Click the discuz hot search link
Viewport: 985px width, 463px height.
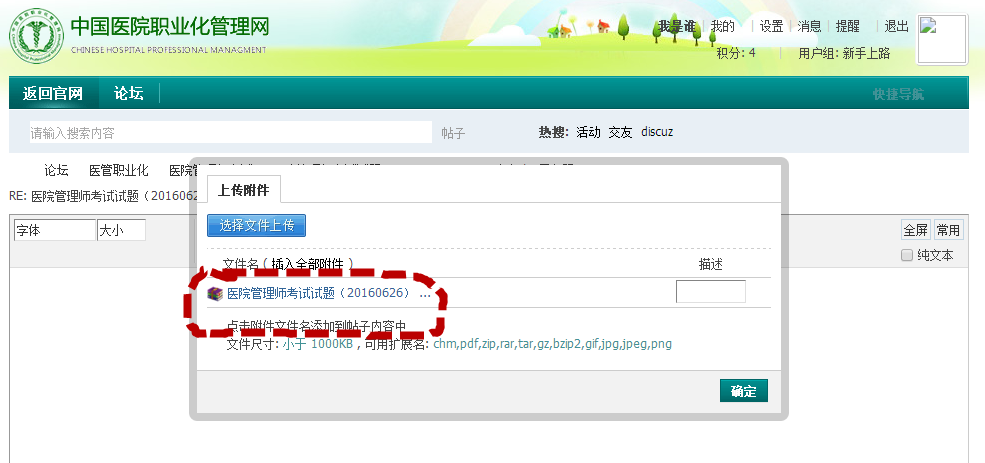(657, 132)
